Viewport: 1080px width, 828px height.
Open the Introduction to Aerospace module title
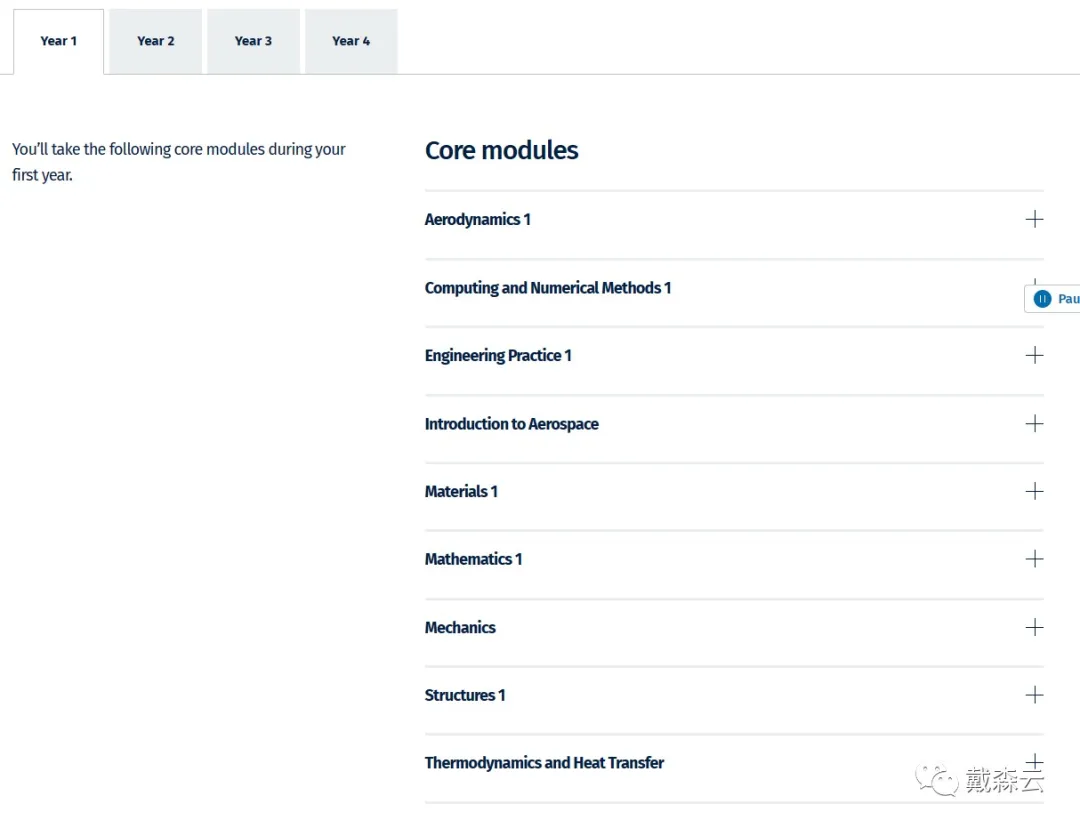[x=511, y=424]
